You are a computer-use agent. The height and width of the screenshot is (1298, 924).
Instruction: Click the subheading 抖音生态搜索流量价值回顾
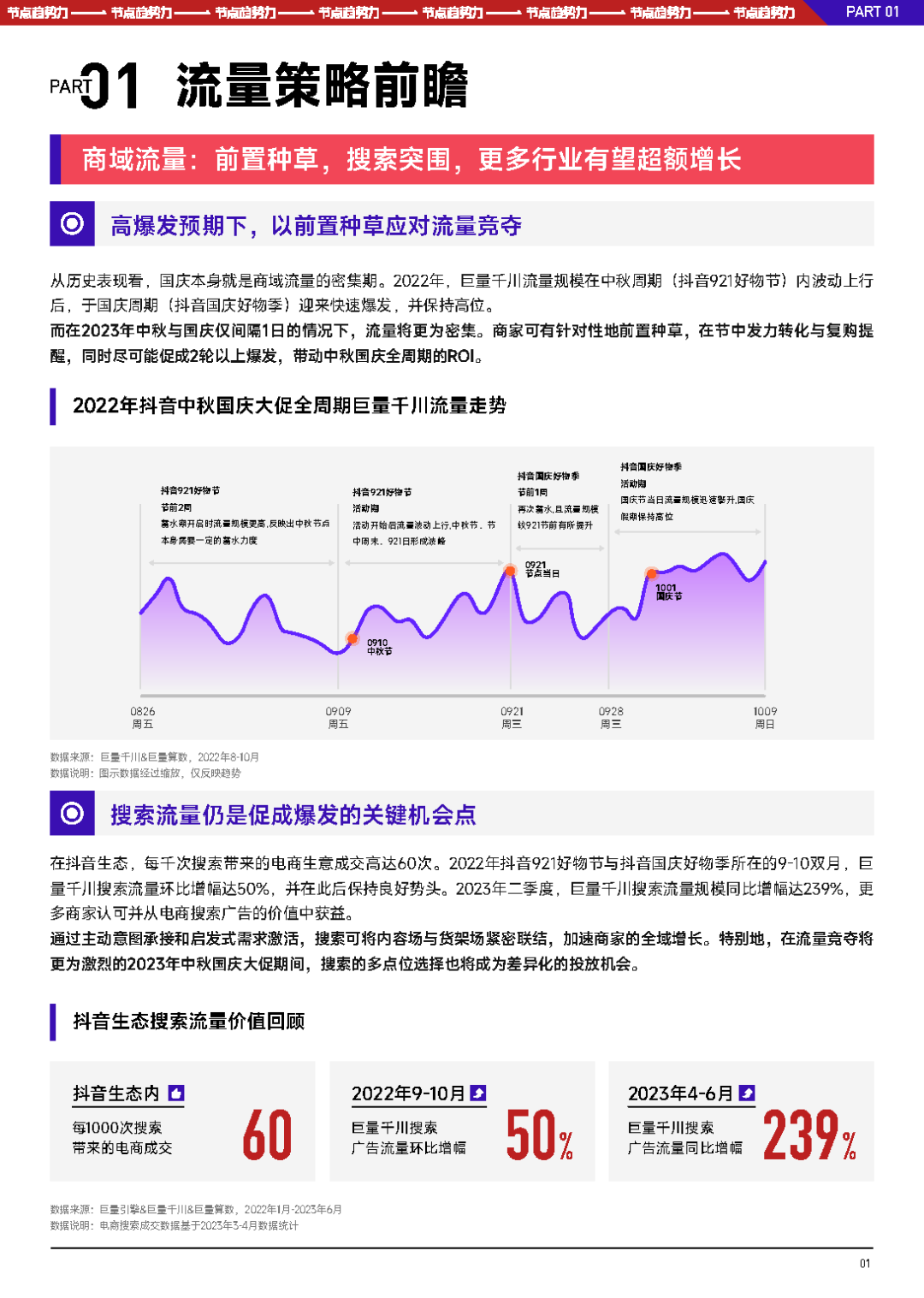pos(189,1021)
